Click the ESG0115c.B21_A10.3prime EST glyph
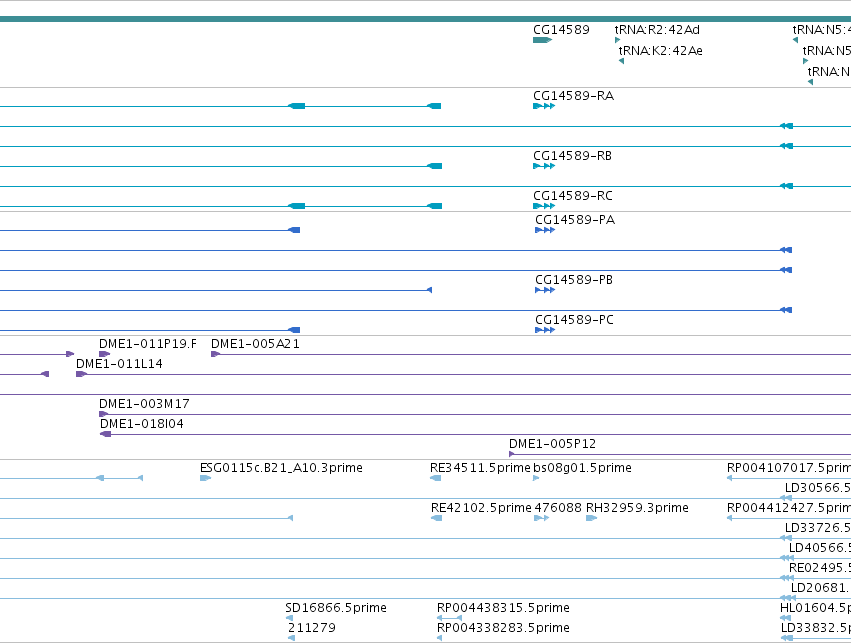The image size is (851, 643). tap(205, 478)
